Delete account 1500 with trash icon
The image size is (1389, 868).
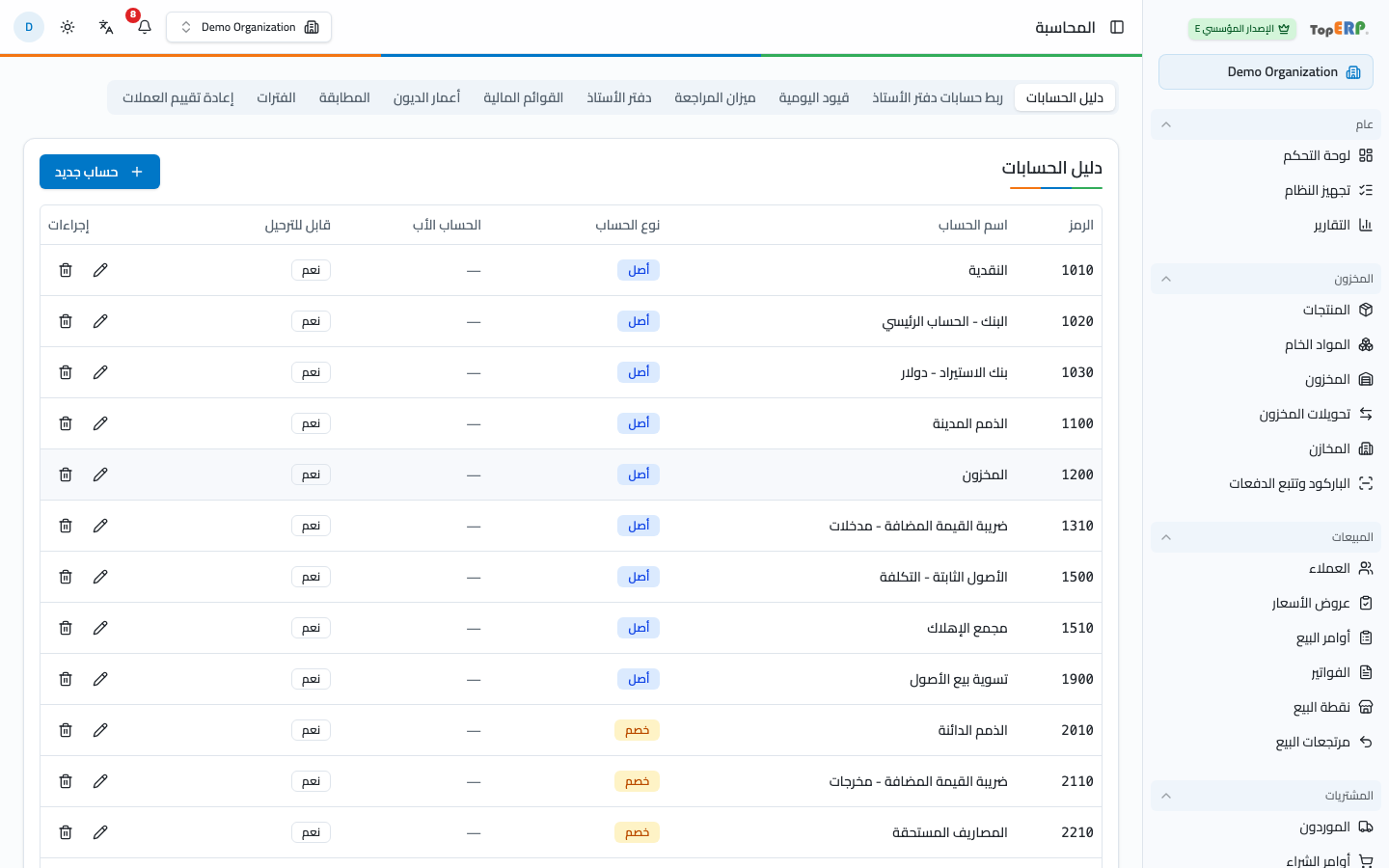[66, 577]
